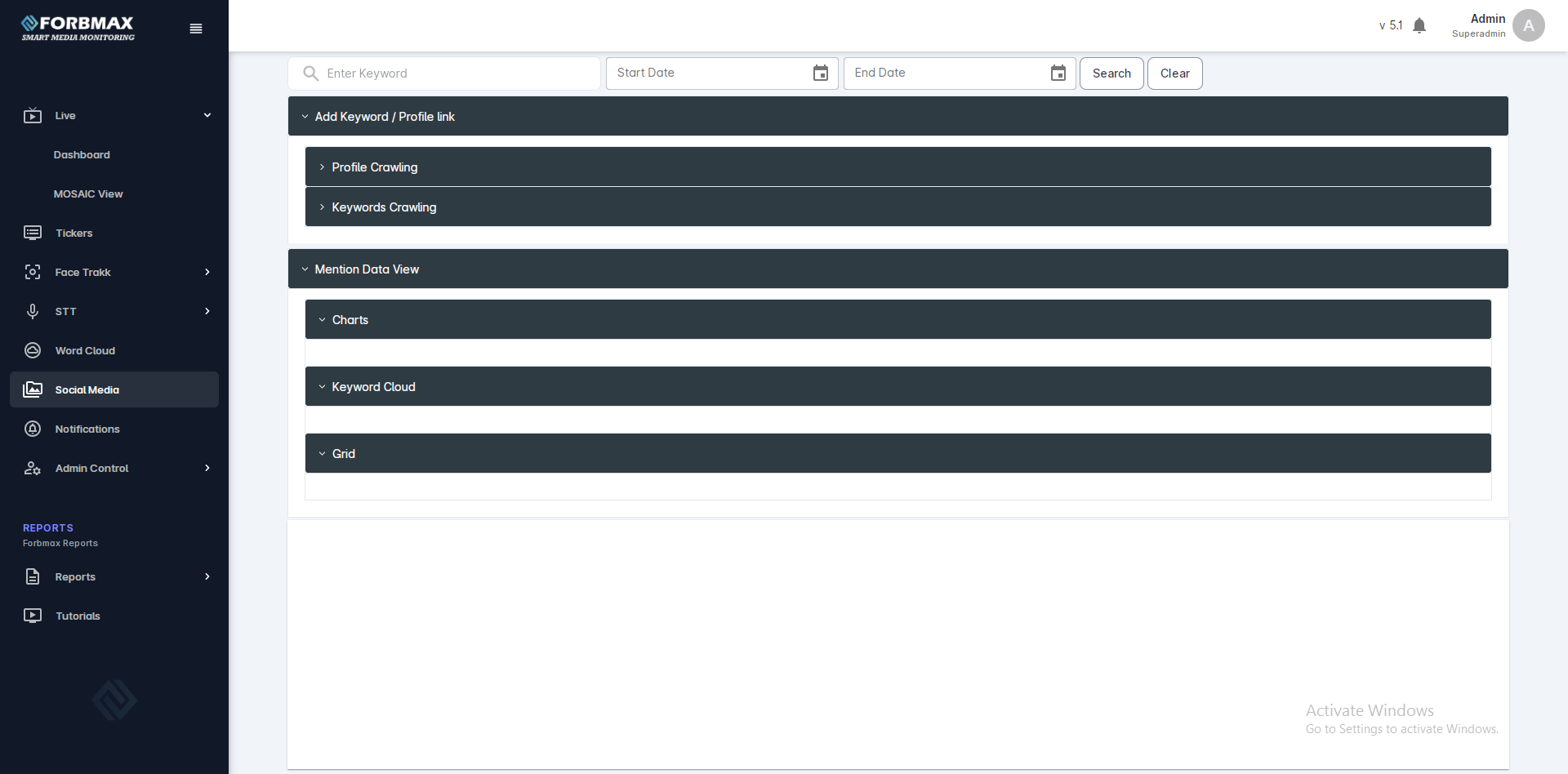This screenshot has width=1568, height=774.
Task: Click the Admin Control user-gear icon
Action: point(33,469)
